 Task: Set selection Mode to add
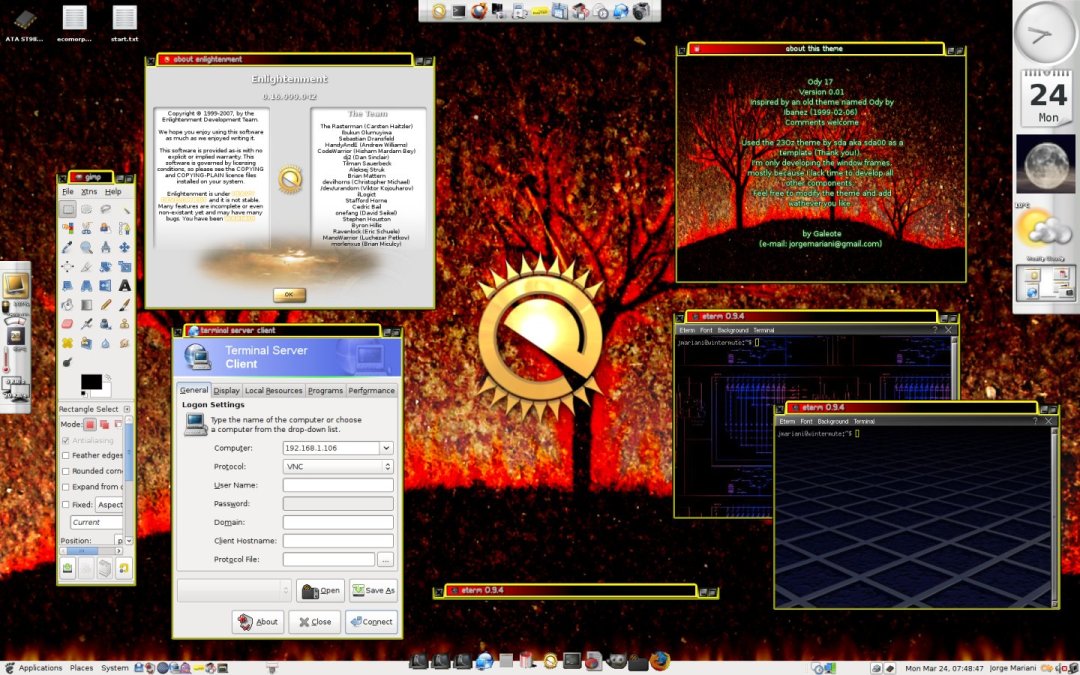[104, 424]
